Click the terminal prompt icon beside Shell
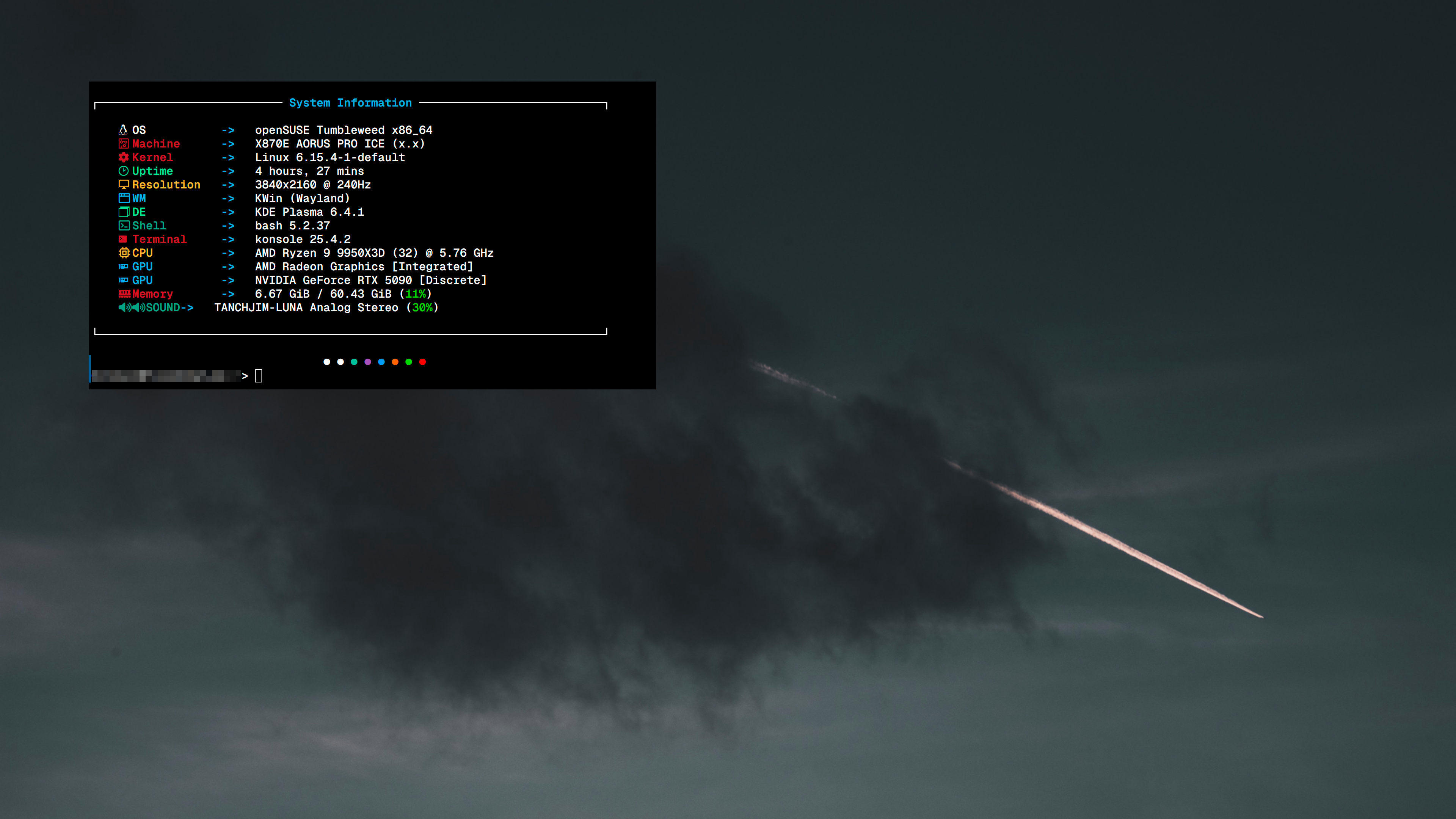Image resolution: width=1456 pixels, height=819 pixels. 124,226
